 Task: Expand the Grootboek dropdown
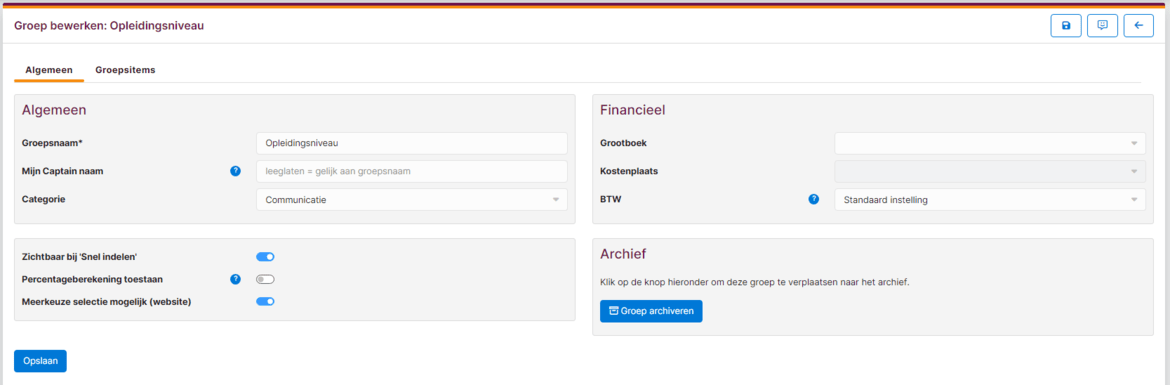pos(989,143)
